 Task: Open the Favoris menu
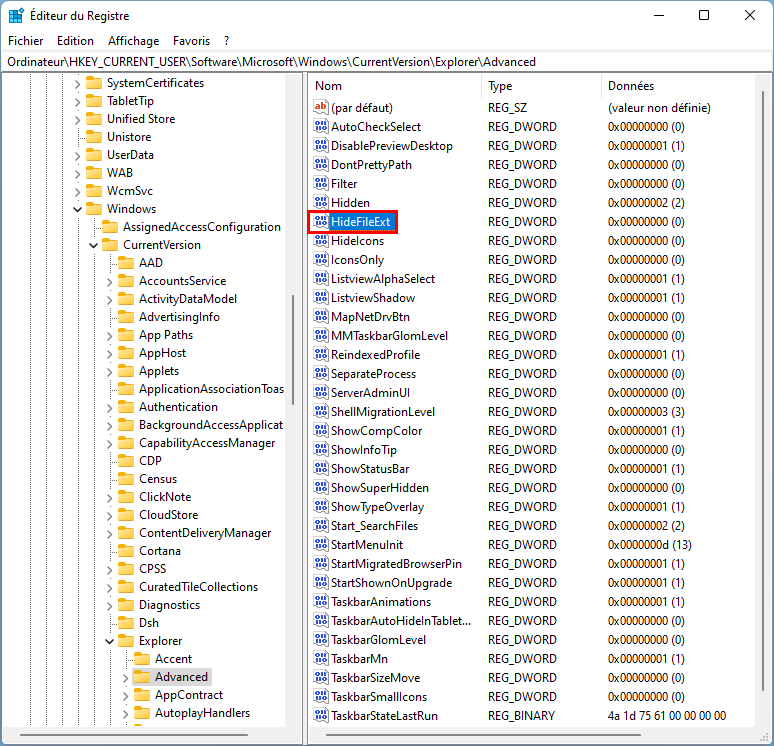pos(192,41)
